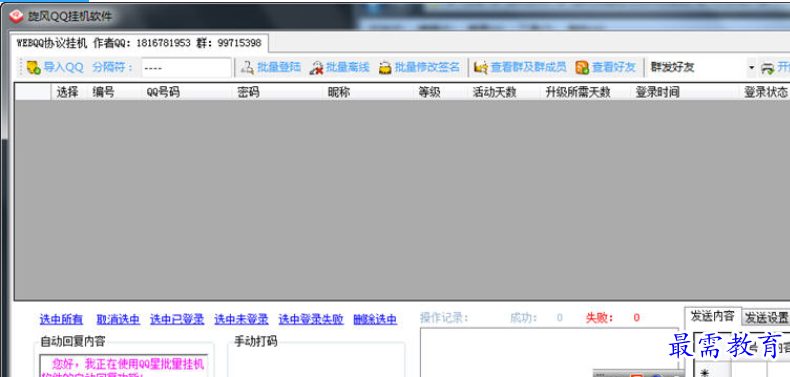This screenshot has height=377, width=790.
Task: Click the 查看好友 toolbar button text
Action: point(614,68)
